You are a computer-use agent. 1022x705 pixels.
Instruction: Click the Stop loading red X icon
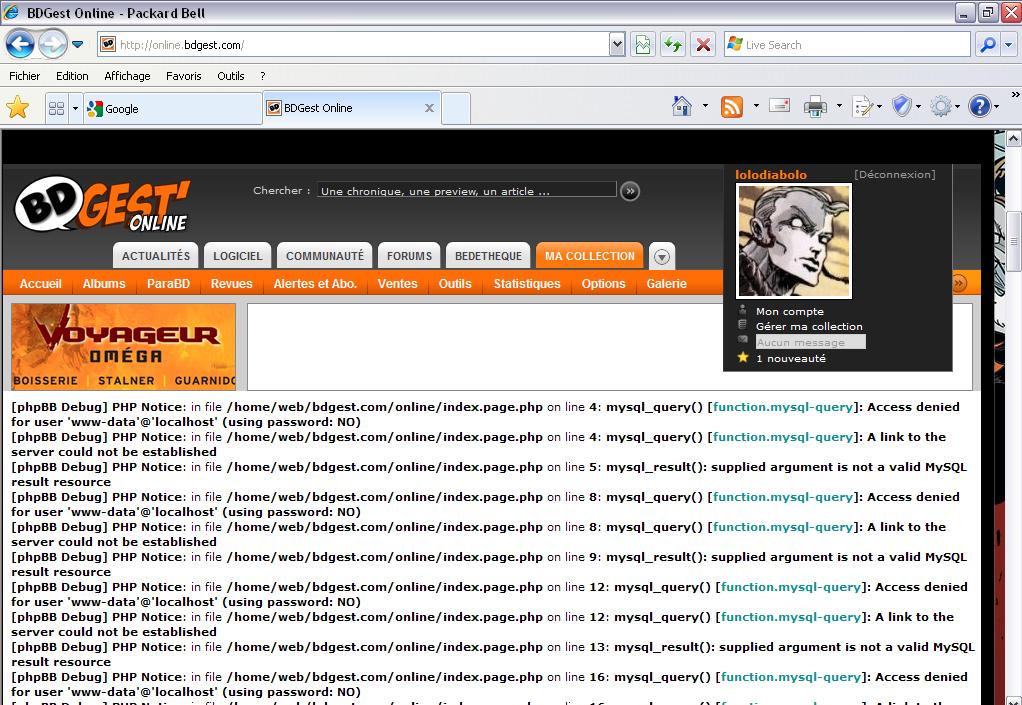click(704, 45)
